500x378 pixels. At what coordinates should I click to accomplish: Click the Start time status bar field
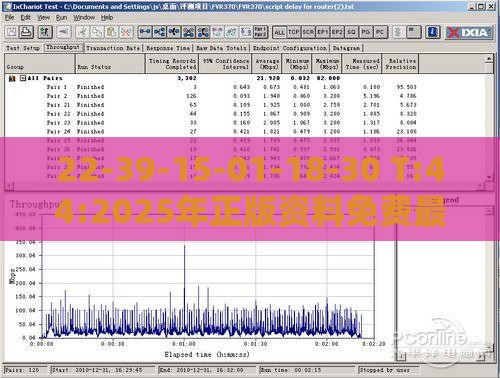click(103, 370)
